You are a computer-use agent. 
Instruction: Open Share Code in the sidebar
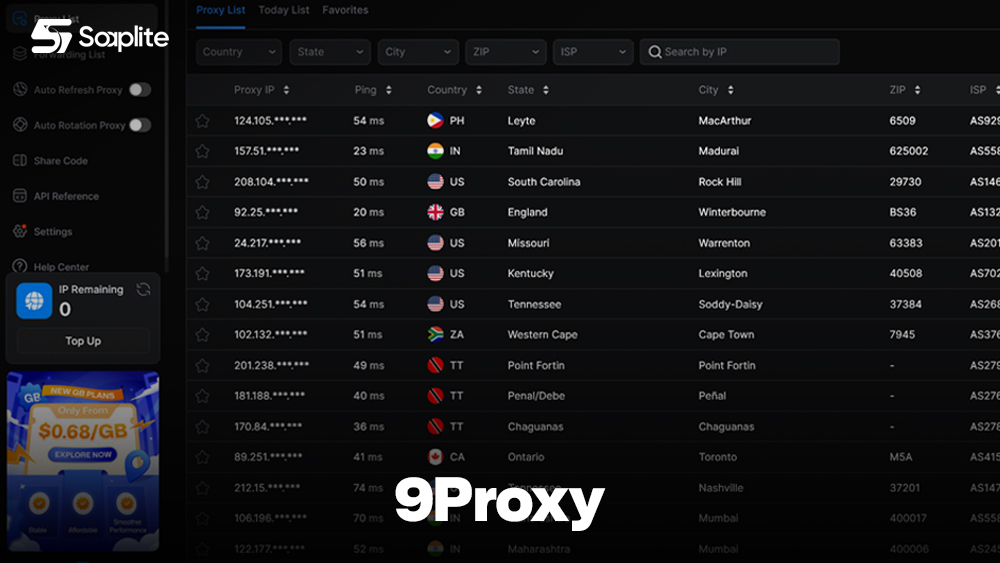click(61, 161)
